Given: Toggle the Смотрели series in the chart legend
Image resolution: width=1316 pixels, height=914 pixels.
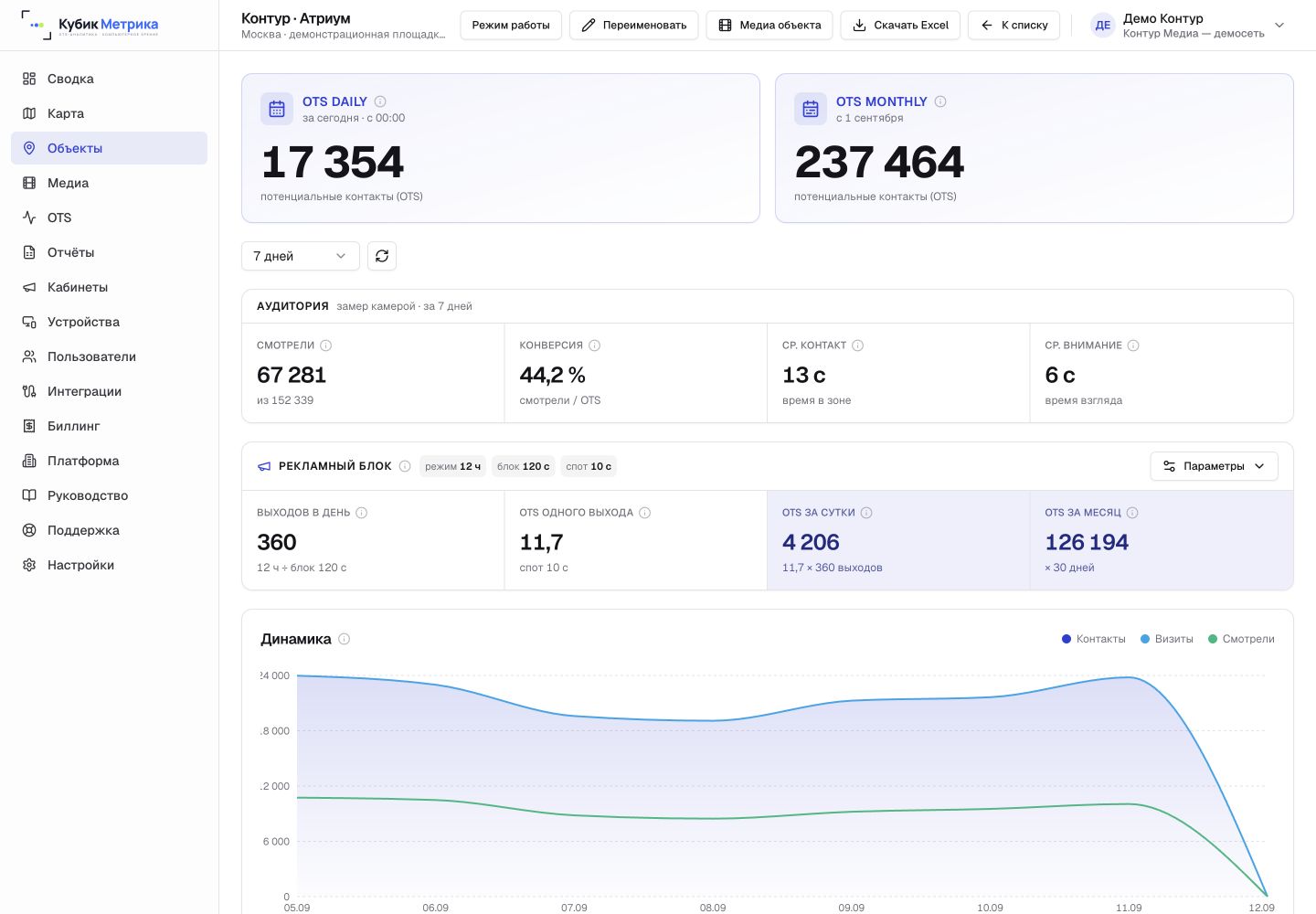Looking at the screenshot, I should click(1241, 639).
